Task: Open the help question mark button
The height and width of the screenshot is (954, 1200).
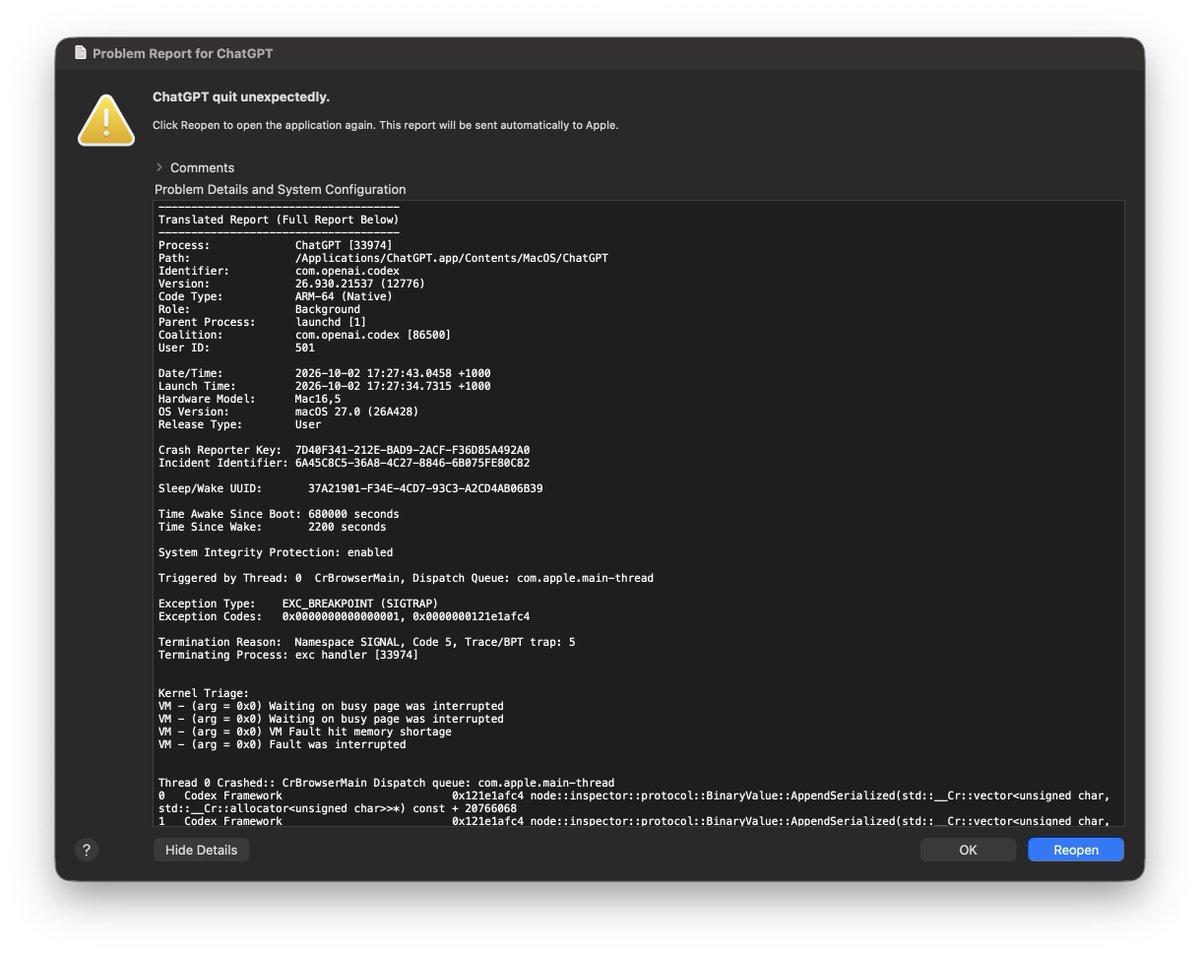Action: click(86, 850)
